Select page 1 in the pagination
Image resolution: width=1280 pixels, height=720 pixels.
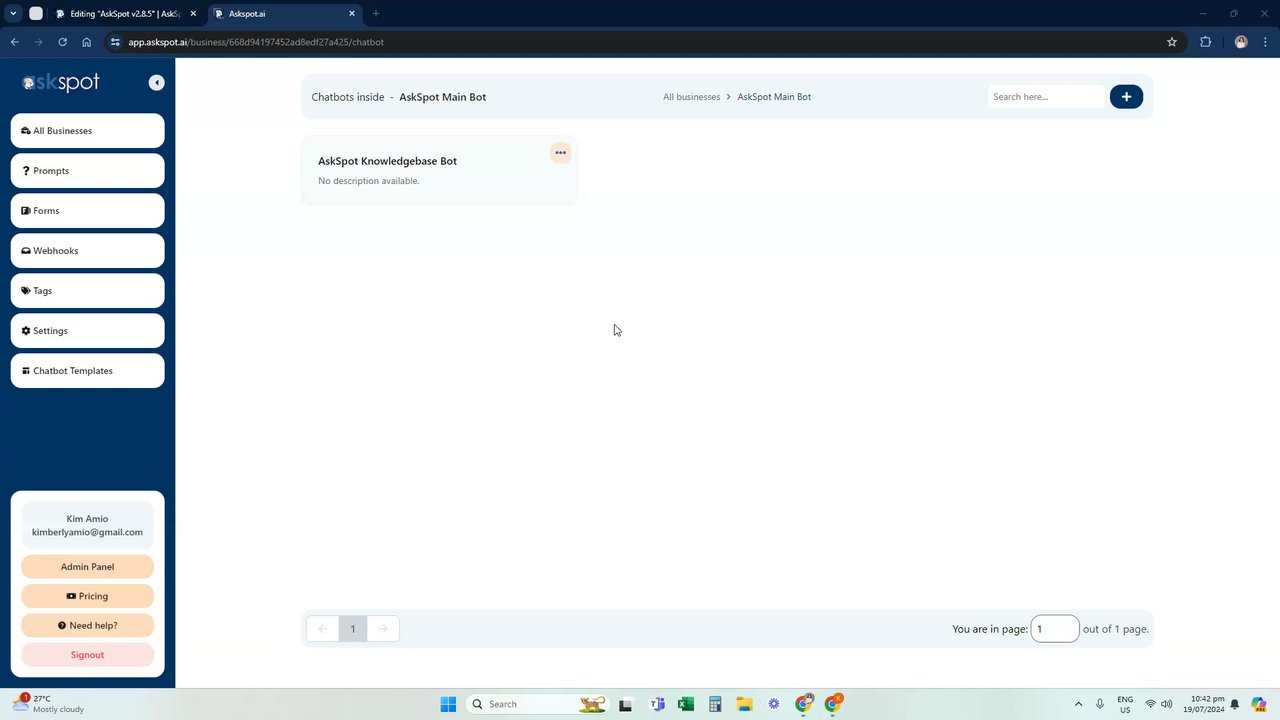(352, 629)
